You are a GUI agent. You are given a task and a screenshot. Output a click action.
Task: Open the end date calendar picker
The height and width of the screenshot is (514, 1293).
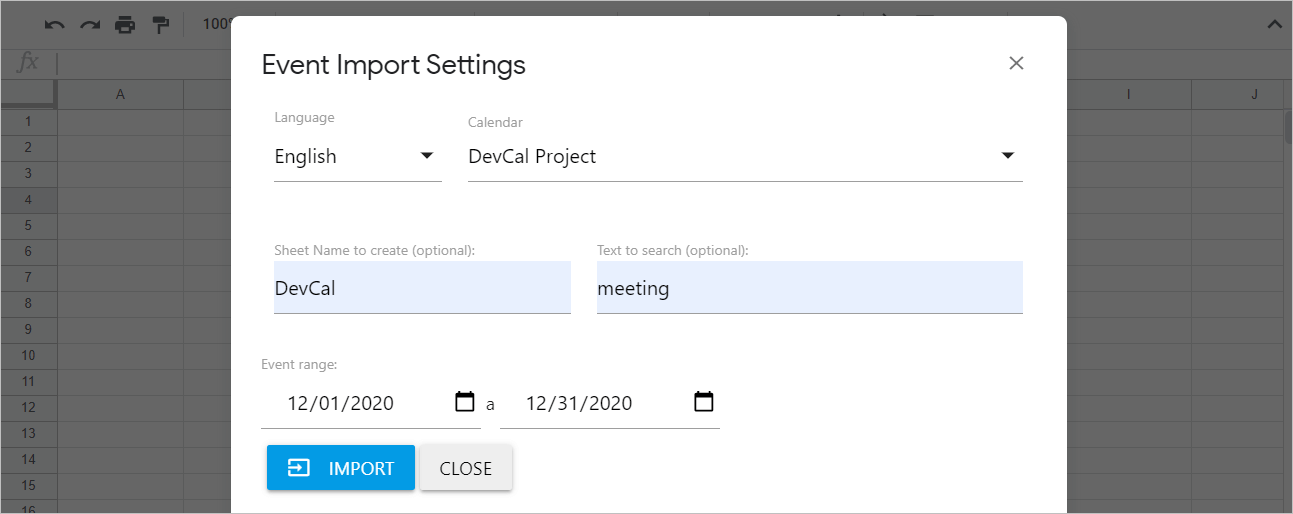(x=704, y=402)
